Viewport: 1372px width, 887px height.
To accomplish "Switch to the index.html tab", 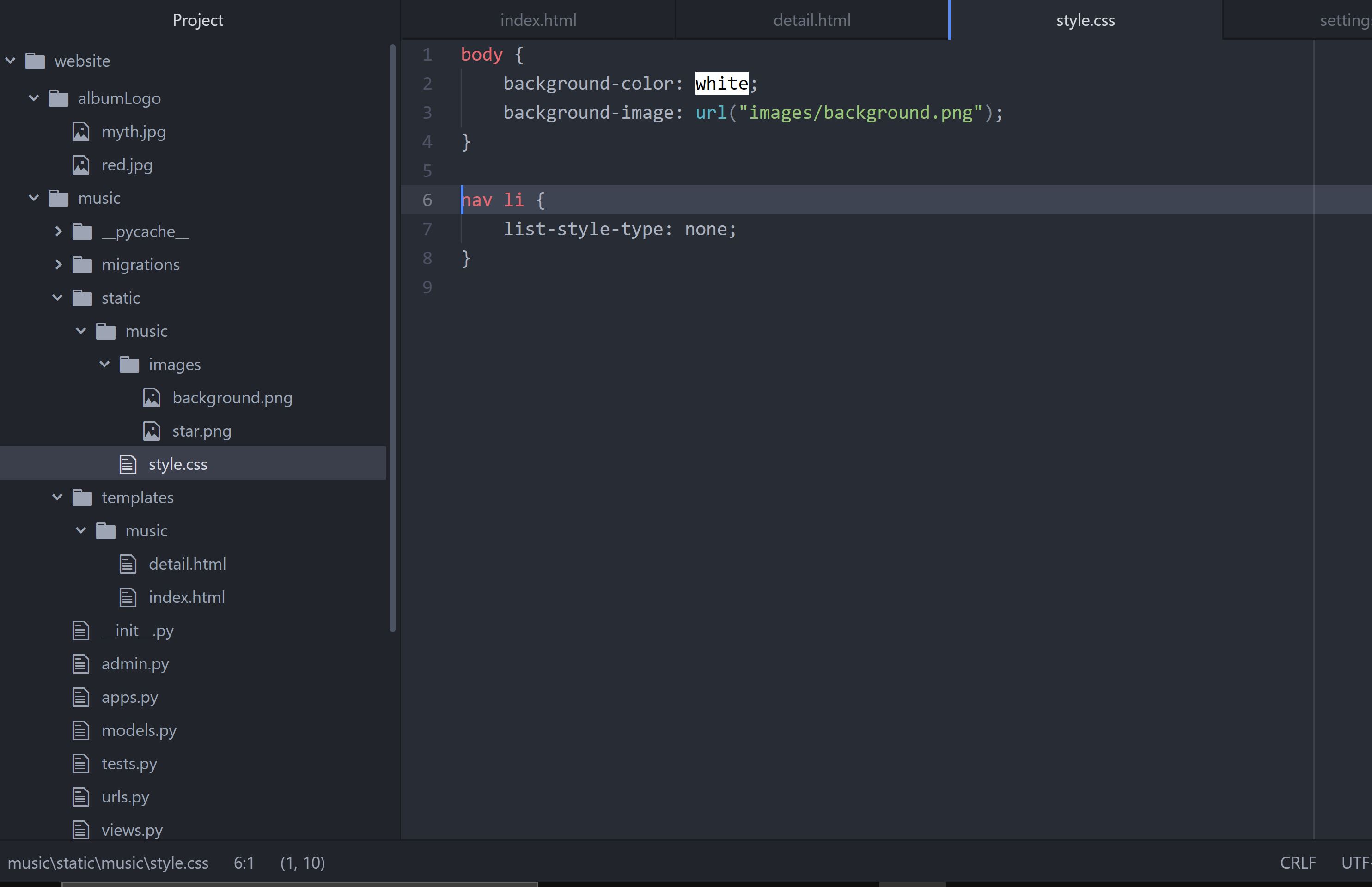I will pyautogui.click(x=538, y=20).
